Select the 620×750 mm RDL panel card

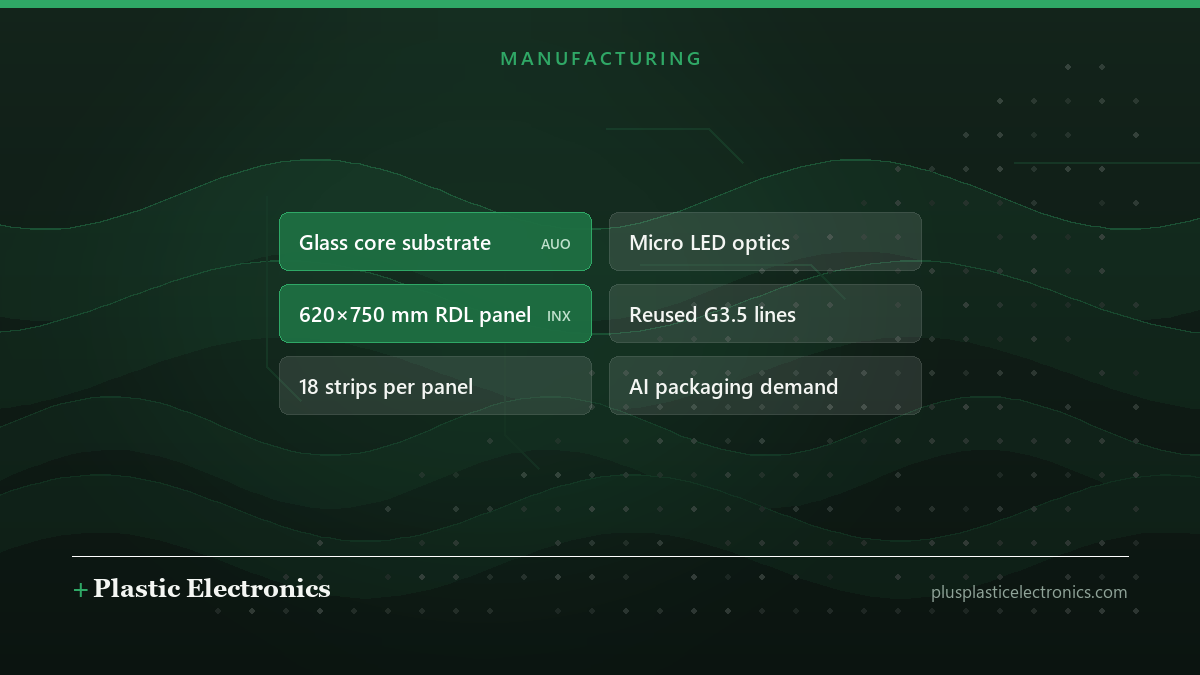[435, 313]
